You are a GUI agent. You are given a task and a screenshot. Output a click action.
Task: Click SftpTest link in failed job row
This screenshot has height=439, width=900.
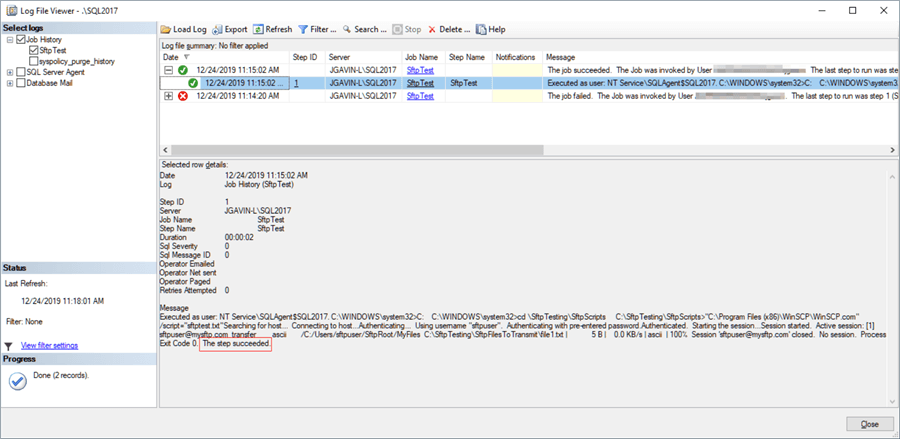point(420,96)
